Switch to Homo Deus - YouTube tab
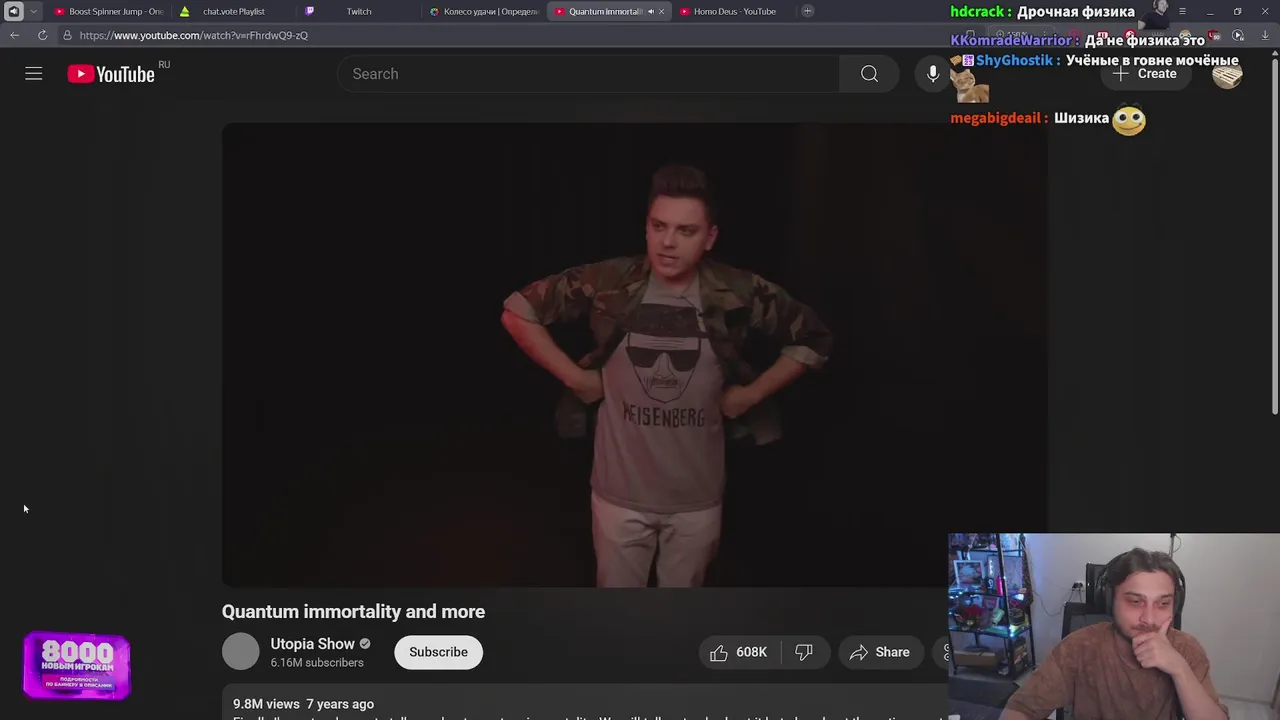This screenshot has width=1280, height=720. pyautogui.click(x=734, y=11)
